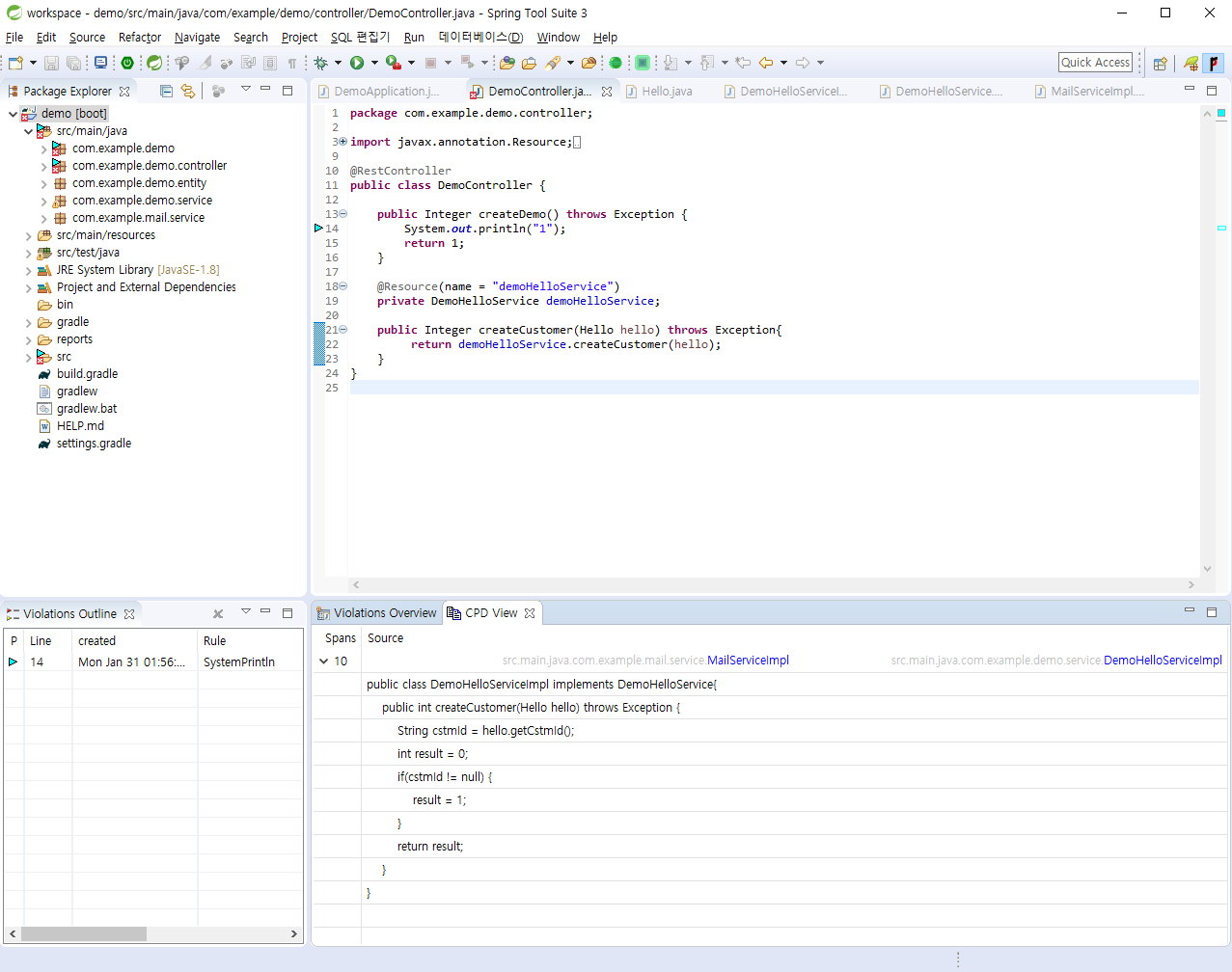Click the Run External Tools toolbox icon

394,63
